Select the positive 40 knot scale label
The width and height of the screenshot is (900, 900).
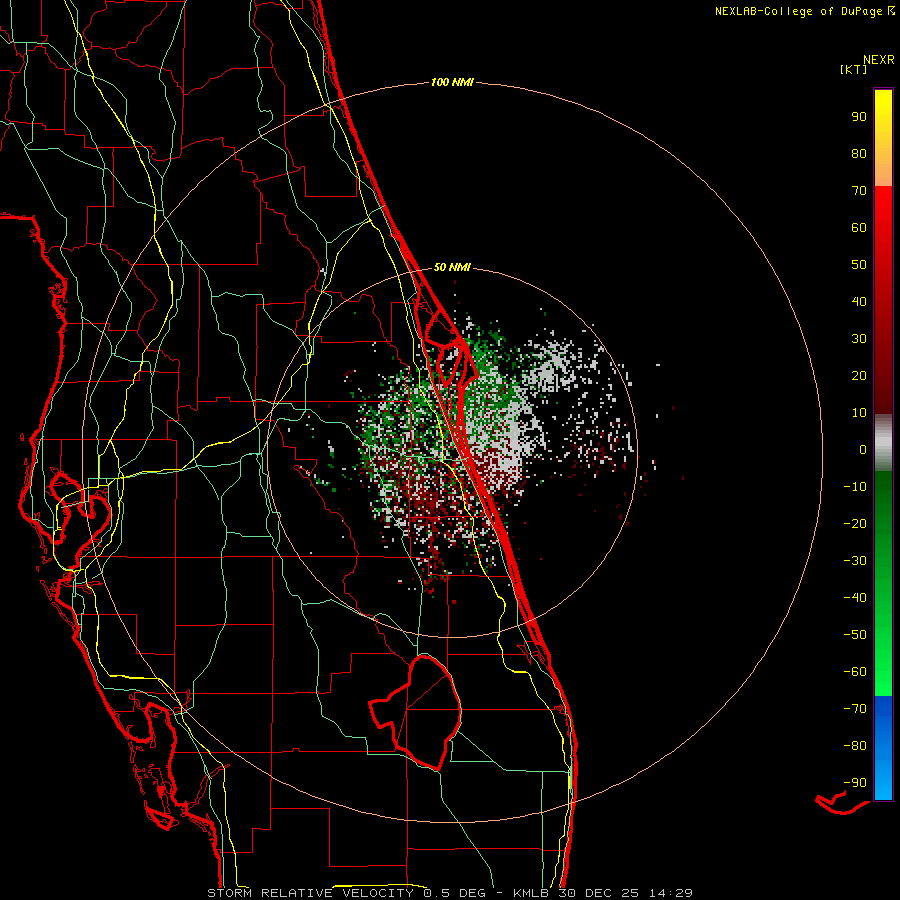click(859, 302)
